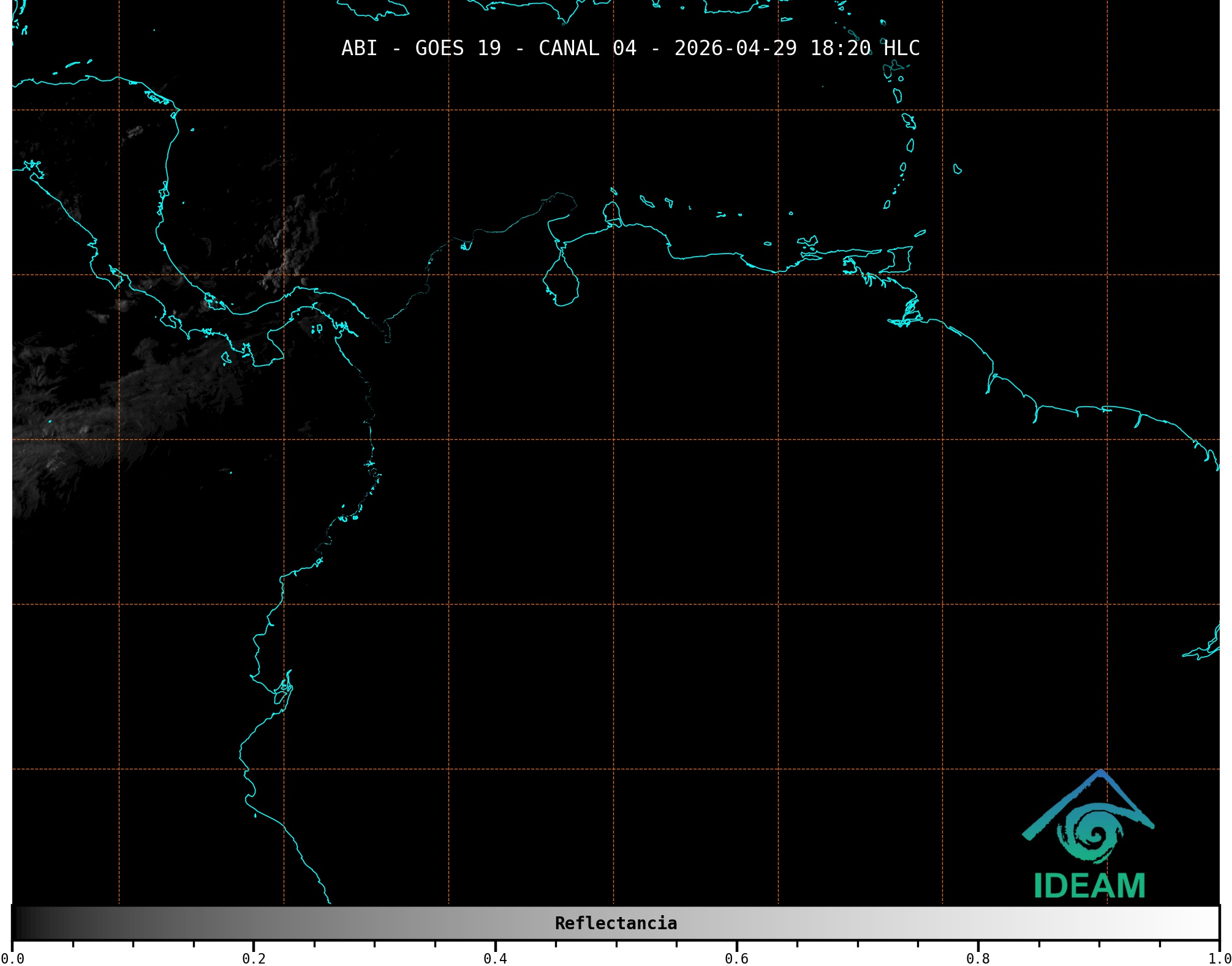Image resolution: width=1232 pixels, height=966 pixels.
Task: Click 'GOES 19' in the title
Action: [x=458, y=48]
